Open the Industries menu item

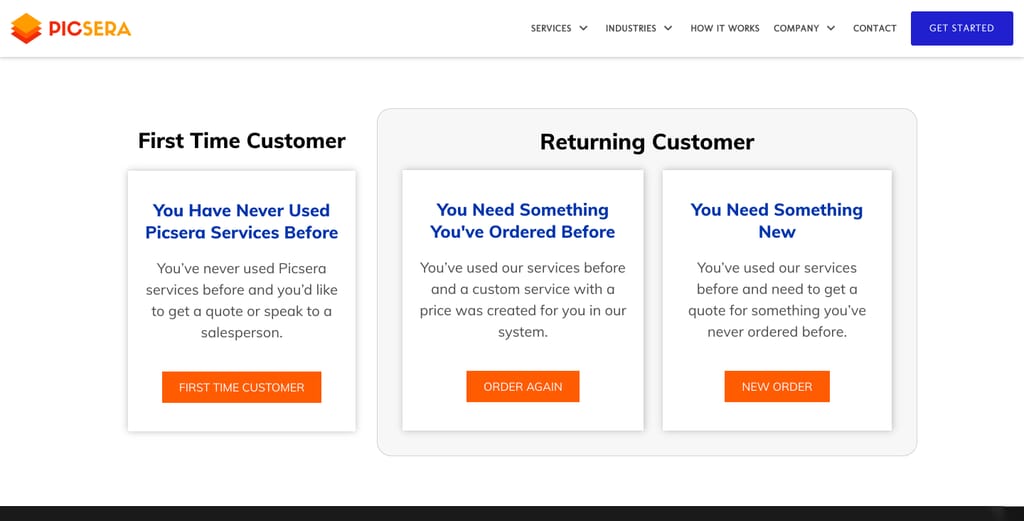point(630,28)
